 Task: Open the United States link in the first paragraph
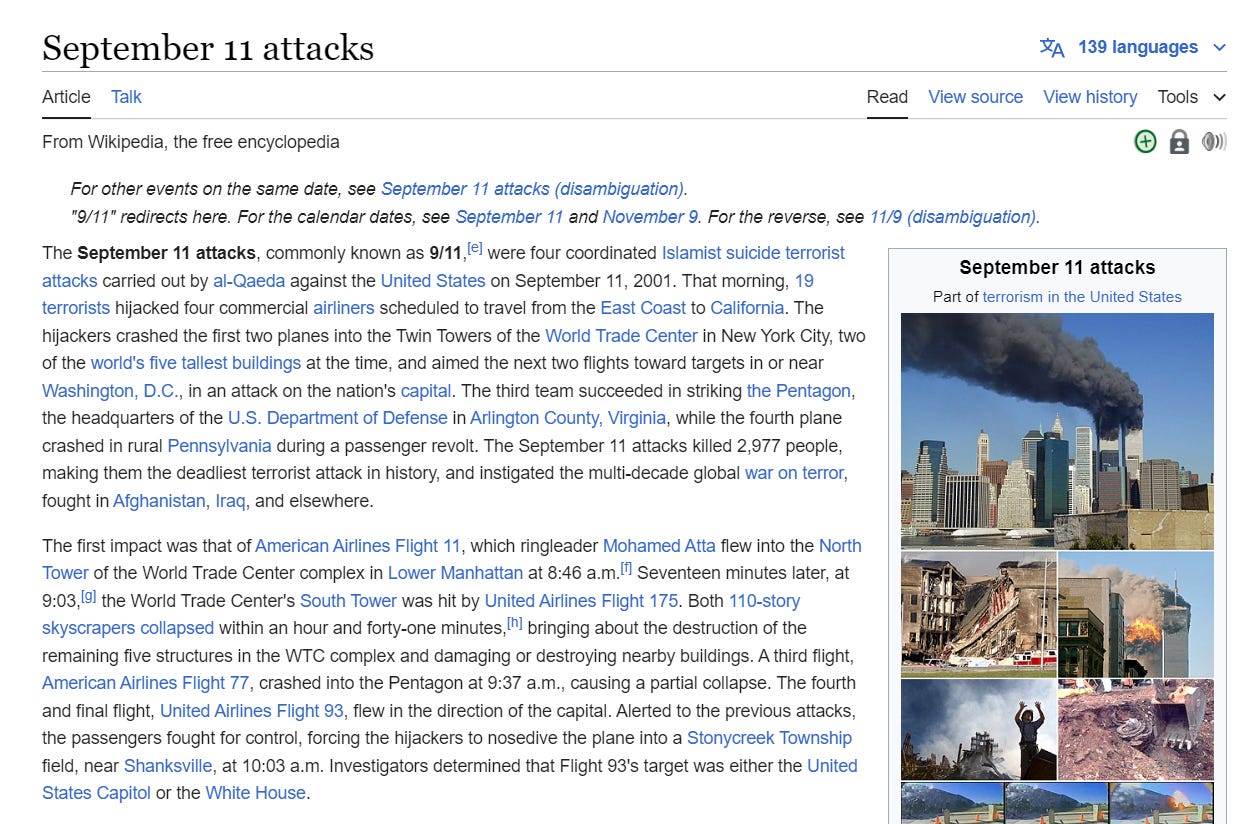point(433,281)
